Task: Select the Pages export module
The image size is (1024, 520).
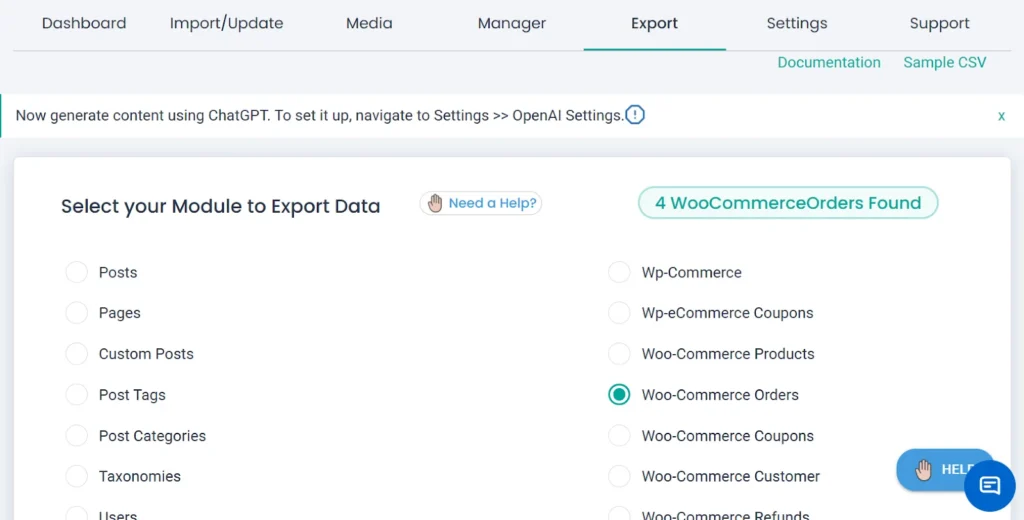Action: [77, 313]
